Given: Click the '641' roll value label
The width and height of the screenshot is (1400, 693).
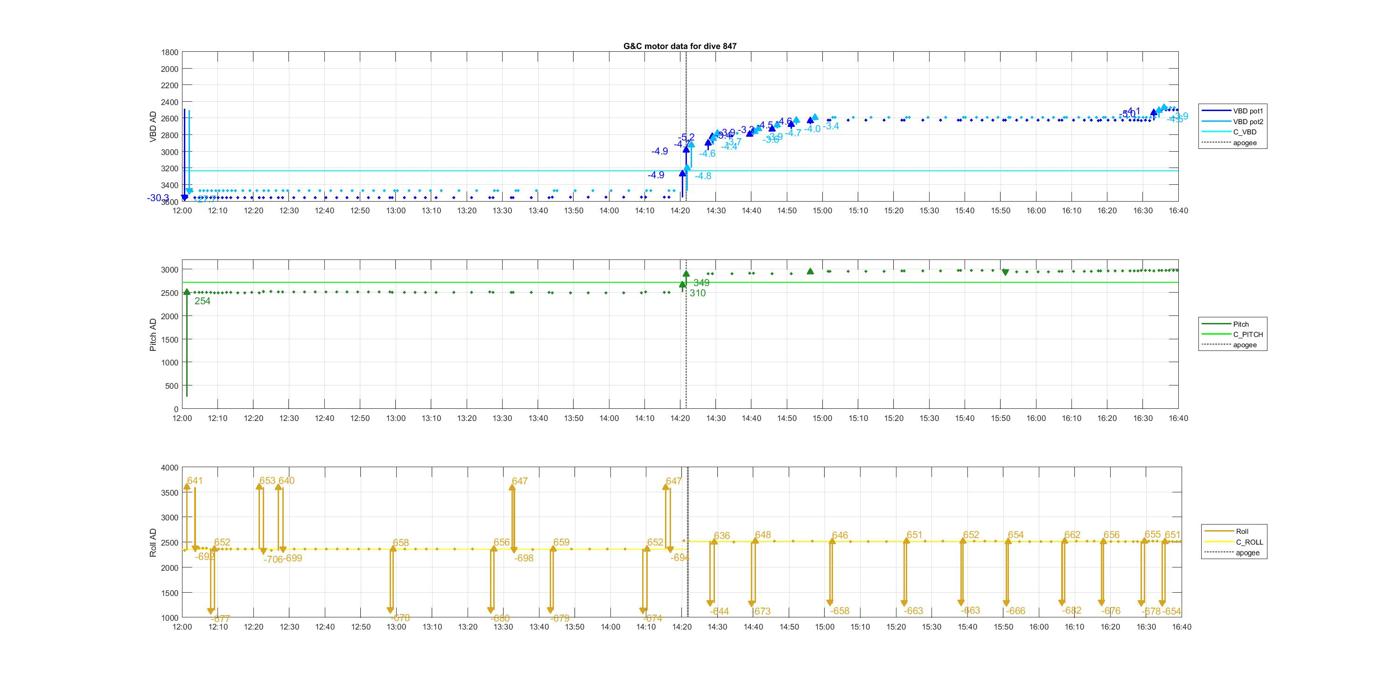Looking at the screenshot, I should [195, 481].
